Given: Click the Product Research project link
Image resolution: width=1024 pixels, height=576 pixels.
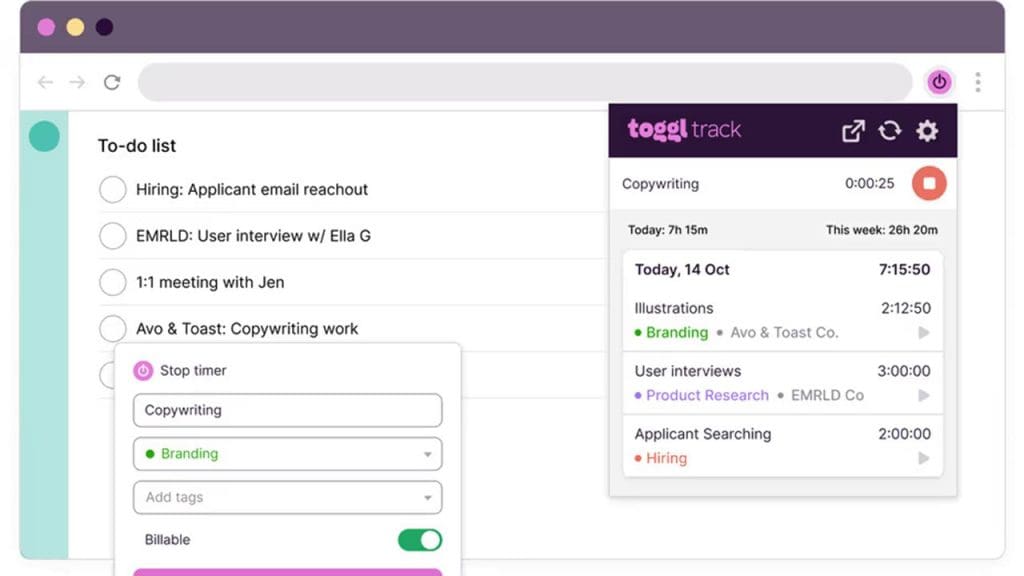Looking at the screenshot, I should [707, 395].
